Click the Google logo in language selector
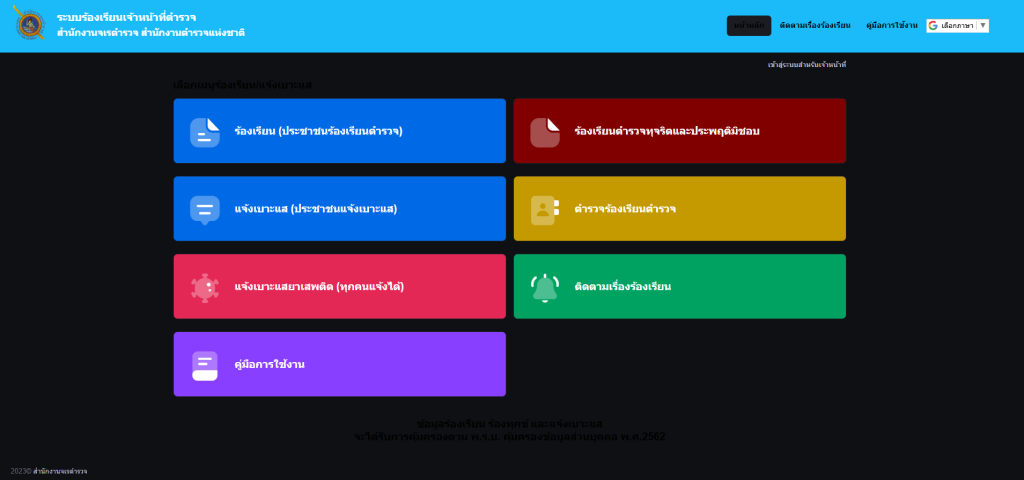 933,25
